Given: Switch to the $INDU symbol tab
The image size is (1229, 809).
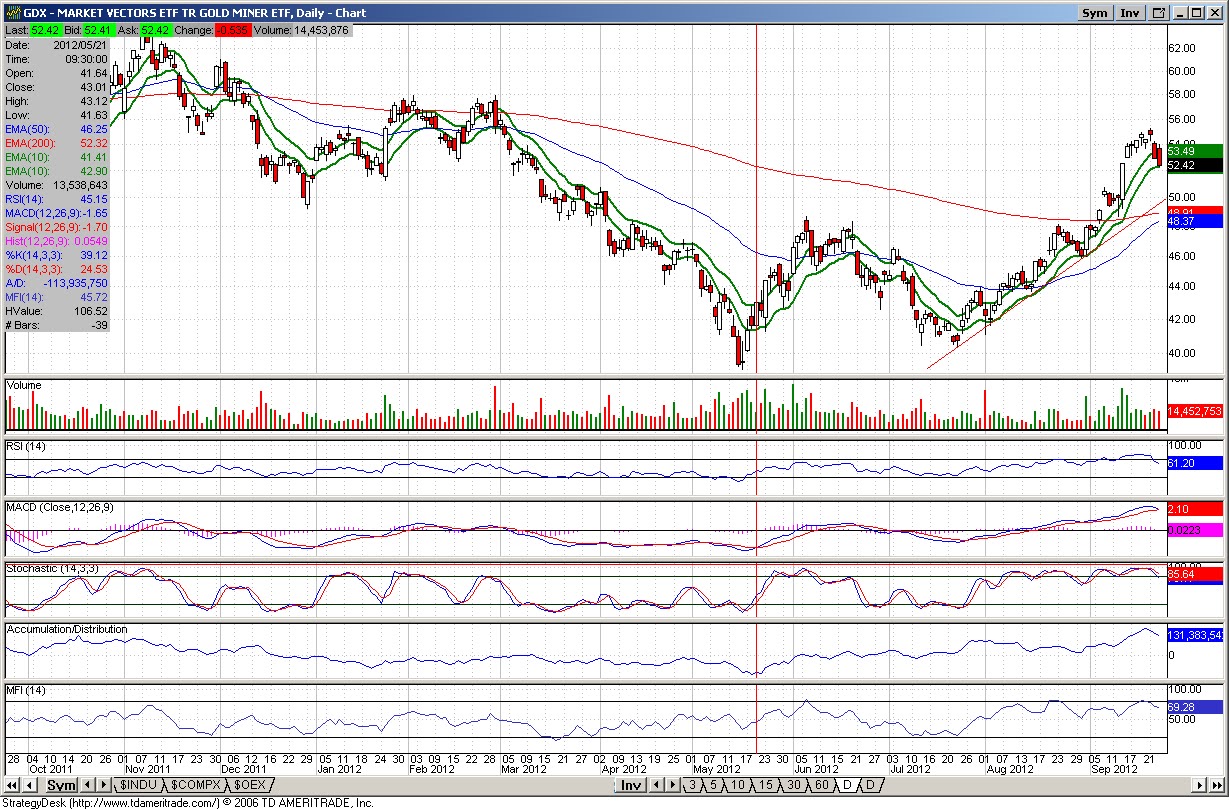Looking at the screenshot, I should (x=138, y=785).
